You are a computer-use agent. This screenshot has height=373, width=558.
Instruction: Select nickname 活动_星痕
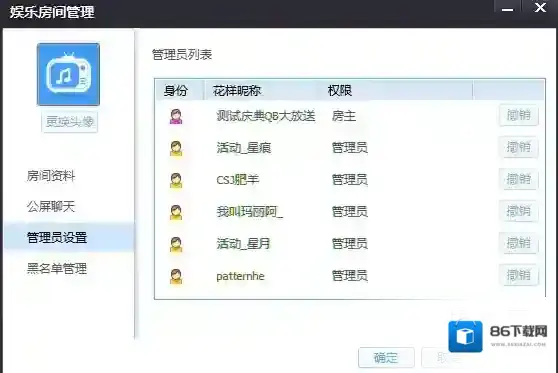pos(244,148)
